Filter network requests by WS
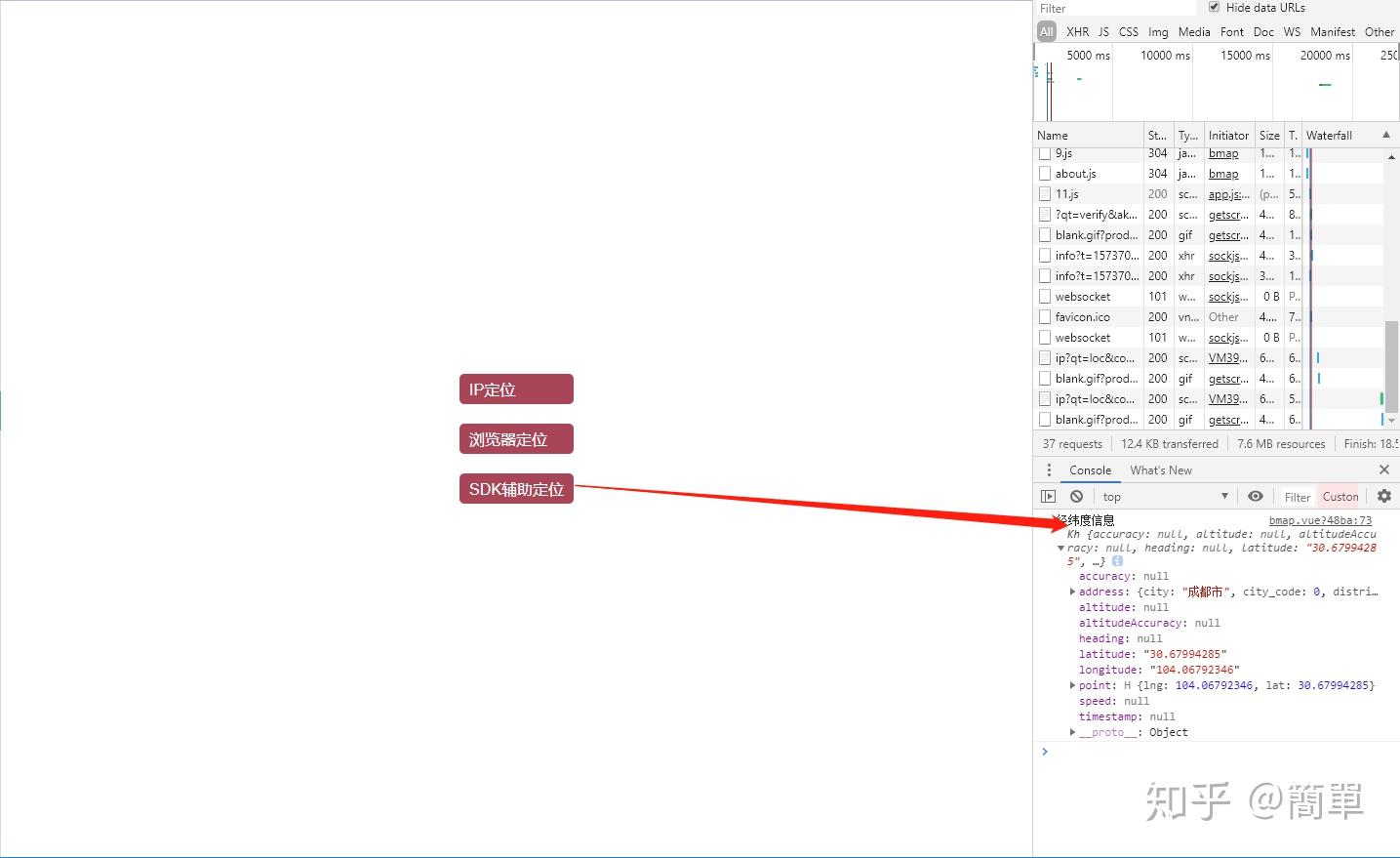This screenshot has height=858, width=1400. coord(1292,31)
